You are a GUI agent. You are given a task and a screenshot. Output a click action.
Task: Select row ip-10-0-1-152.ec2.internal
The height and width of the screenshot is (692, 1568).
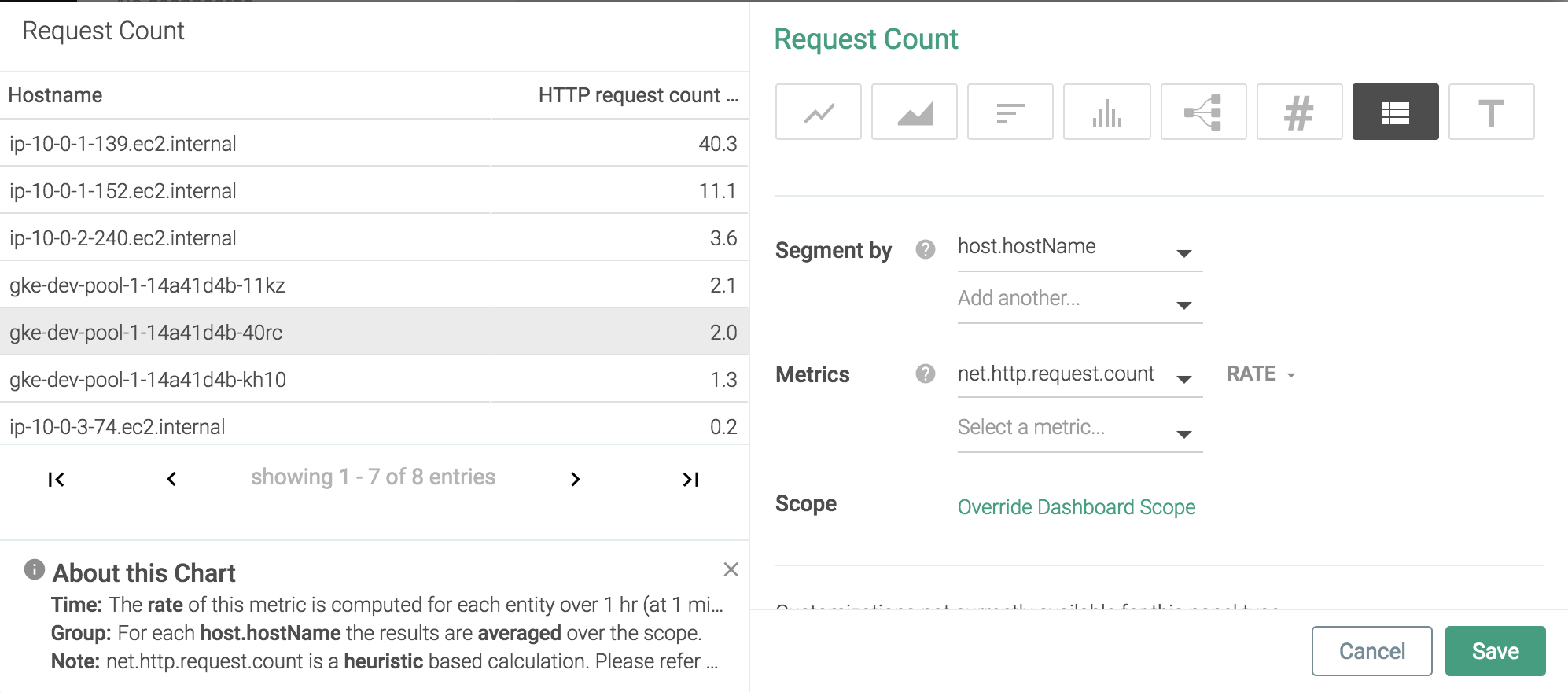[x=374, y=190]
